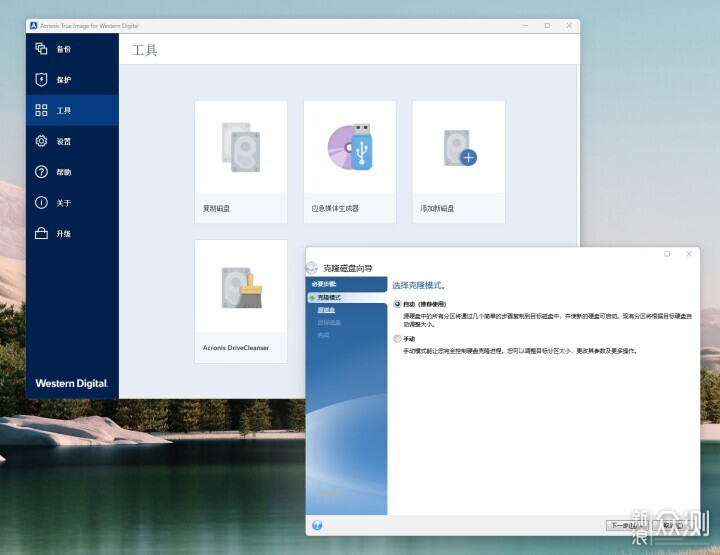
Task: Select the 手动 manual clone mode radio
Action: tap(398, 339)
